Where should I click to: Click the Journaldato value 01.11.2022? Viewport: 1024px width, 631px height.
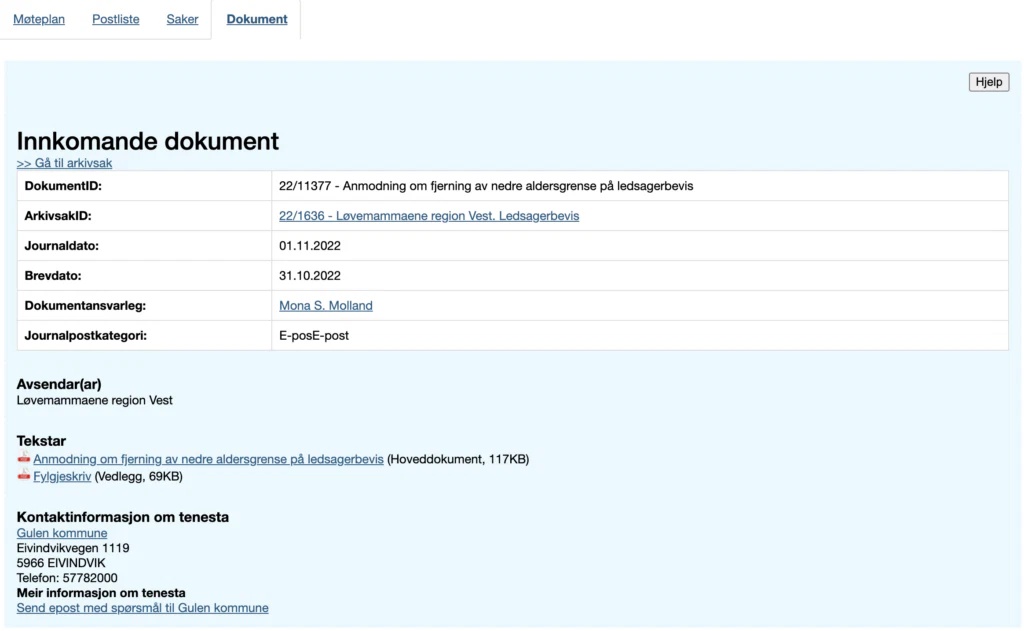tap(310, 246)
